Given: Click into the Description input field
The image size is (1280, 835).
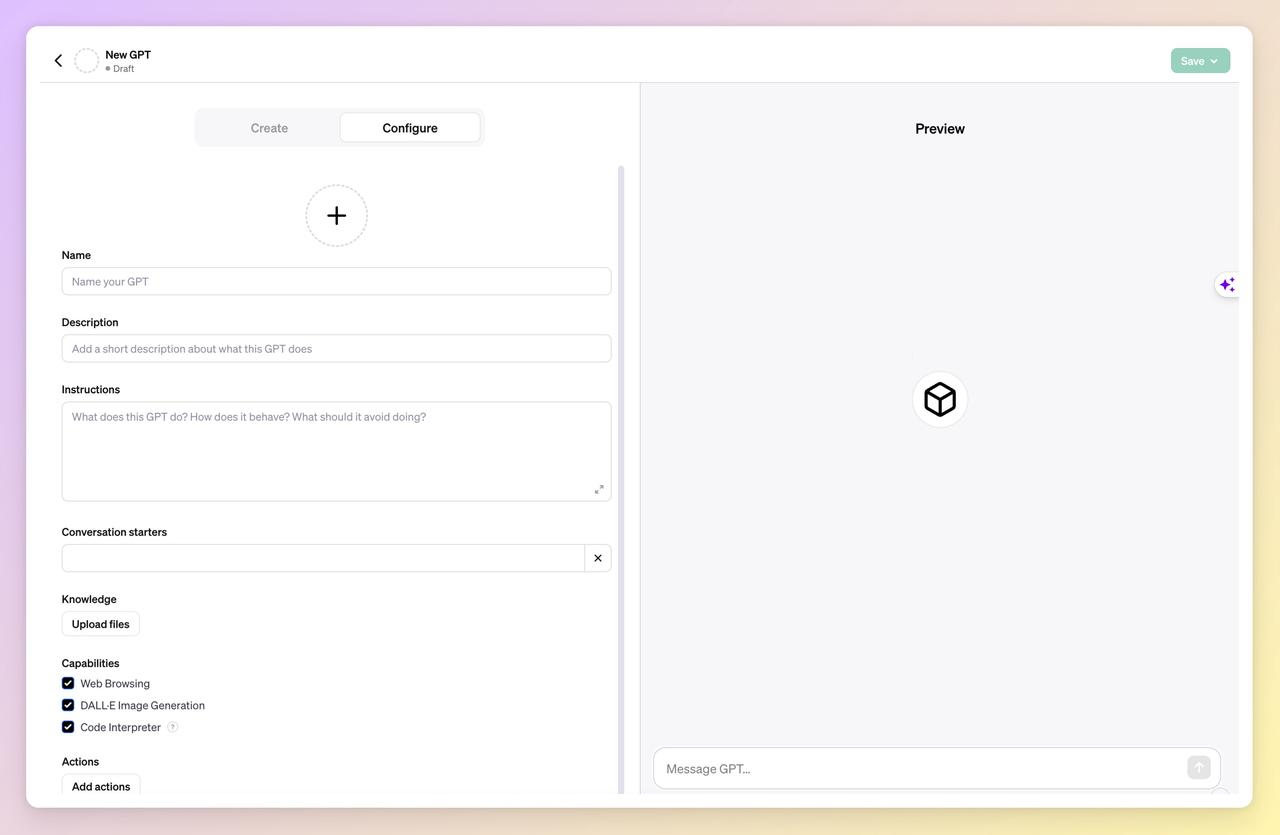Looking at the screenshot, I should point(336,348).
